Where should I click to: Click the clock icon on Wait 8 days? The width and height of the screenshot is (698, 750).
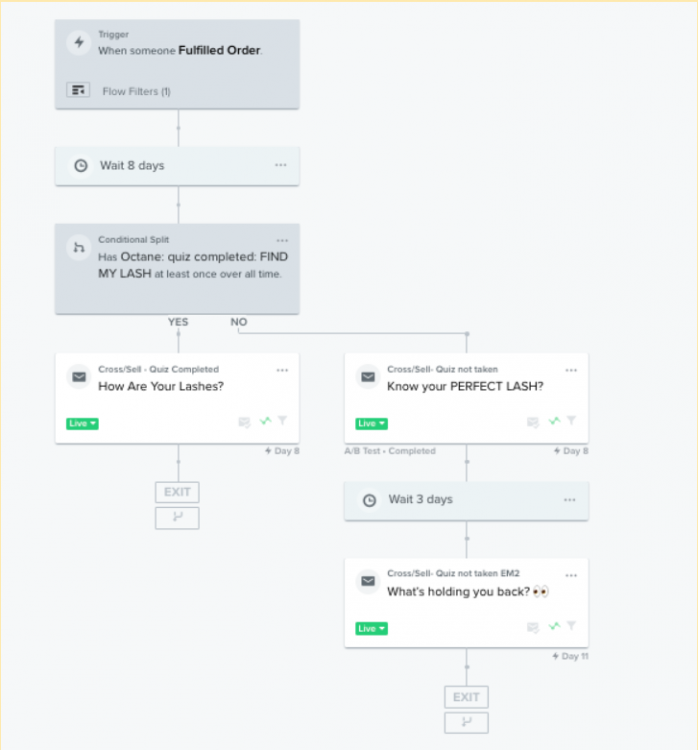pyautogui.click(x=81, y=165)
